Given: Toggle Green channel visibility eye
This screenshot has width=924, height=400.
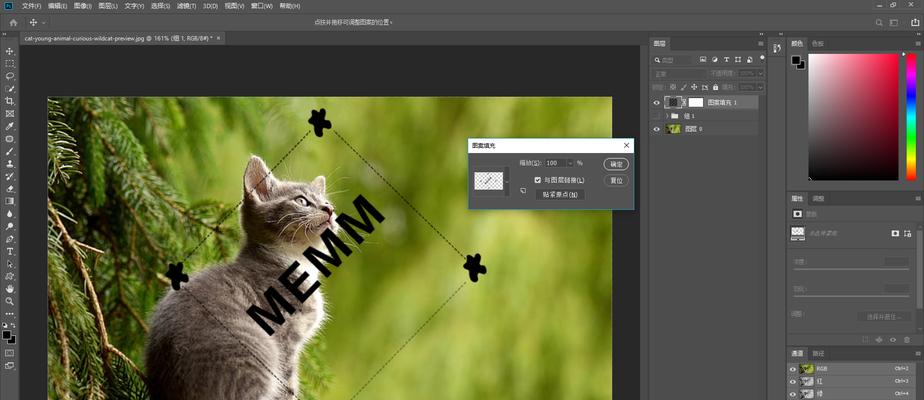Looking at the screenshot, I should pyautogui.click(x=793, y=394).
